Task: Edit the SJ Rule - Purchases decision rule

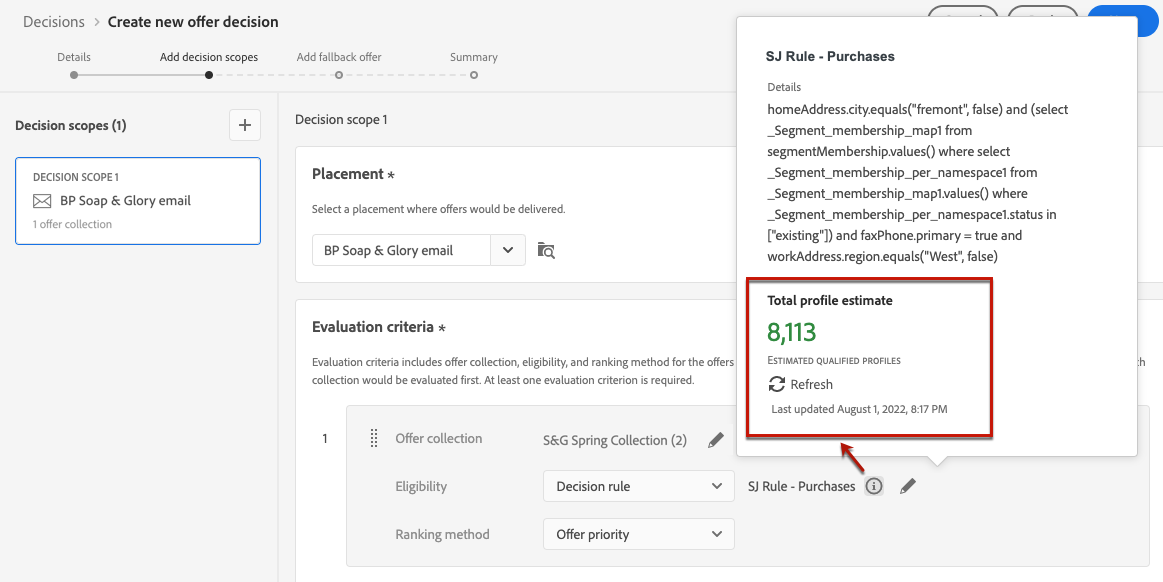Action: click(x=907, y=486)
